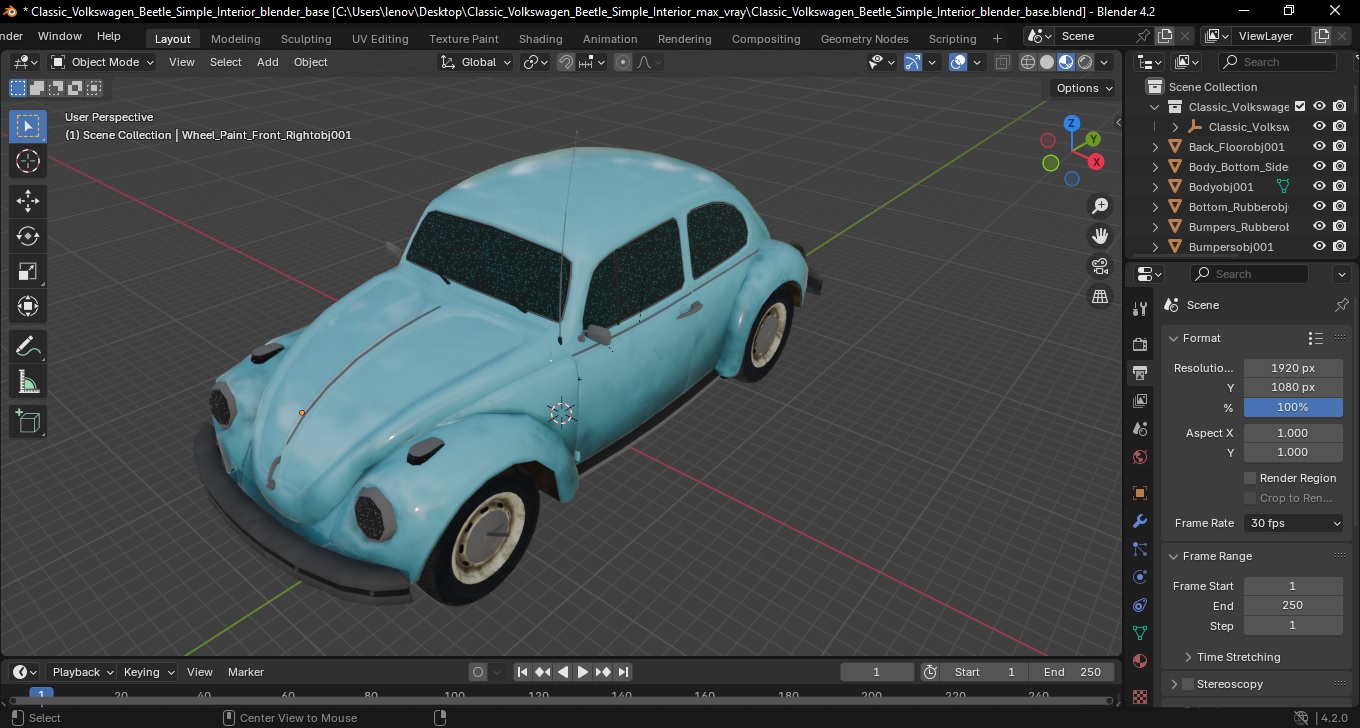The height and width of the screenshot is (728, 1360).
Task: Open the World properties tab
Action: (x=1139, y=457)
